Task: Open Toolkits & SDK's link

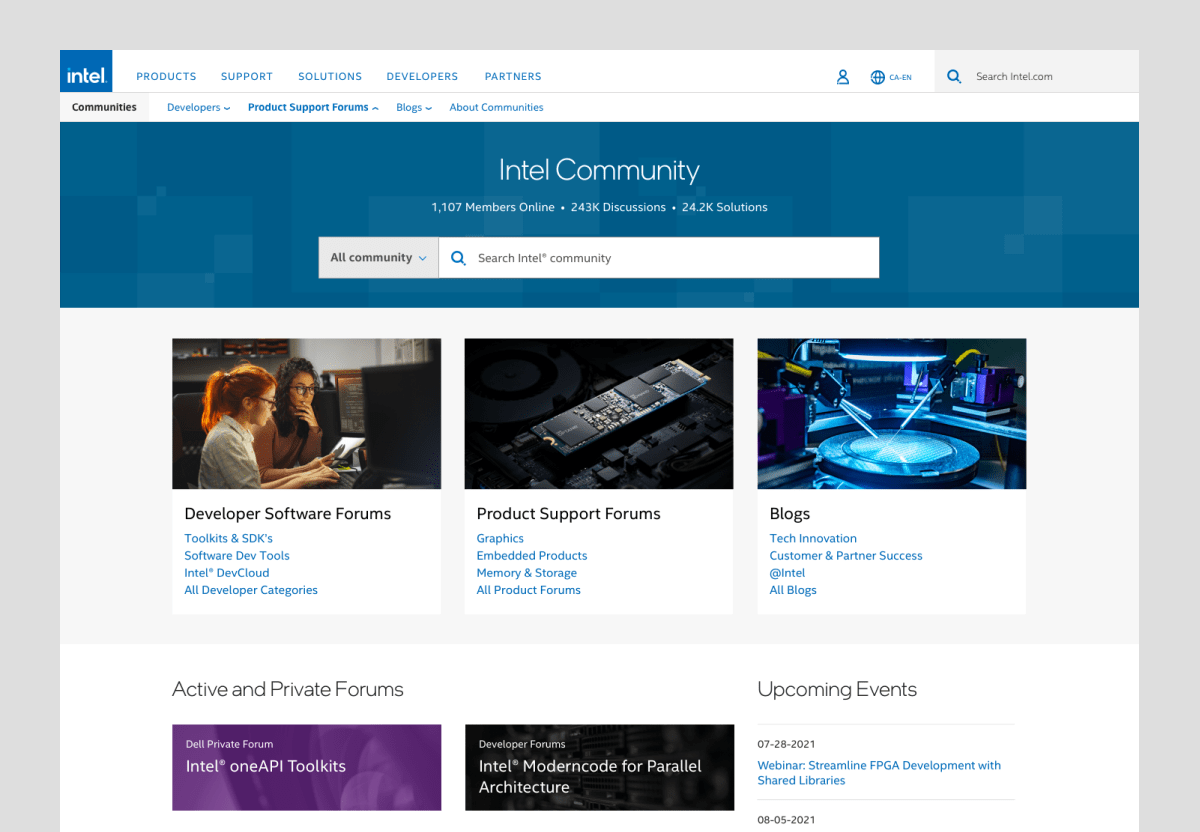Action: [228, 538]
